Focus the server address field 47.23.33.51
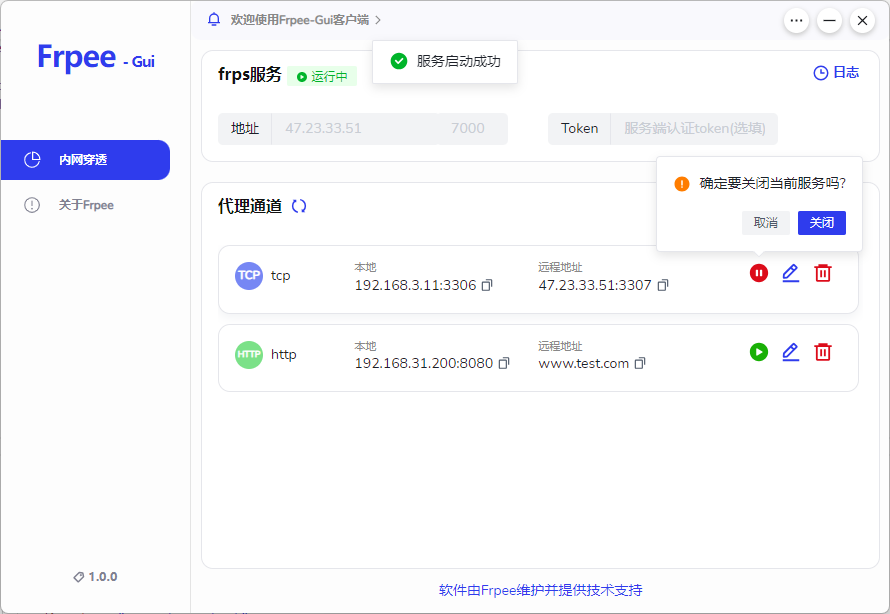The height and width of the screenshot is (614, 890). [x=355, y=129]
